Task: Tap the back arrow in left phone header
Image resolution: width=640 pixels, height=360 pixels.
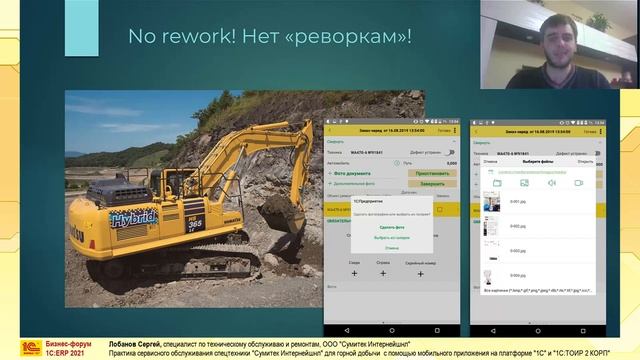Action: coord(329,131)
